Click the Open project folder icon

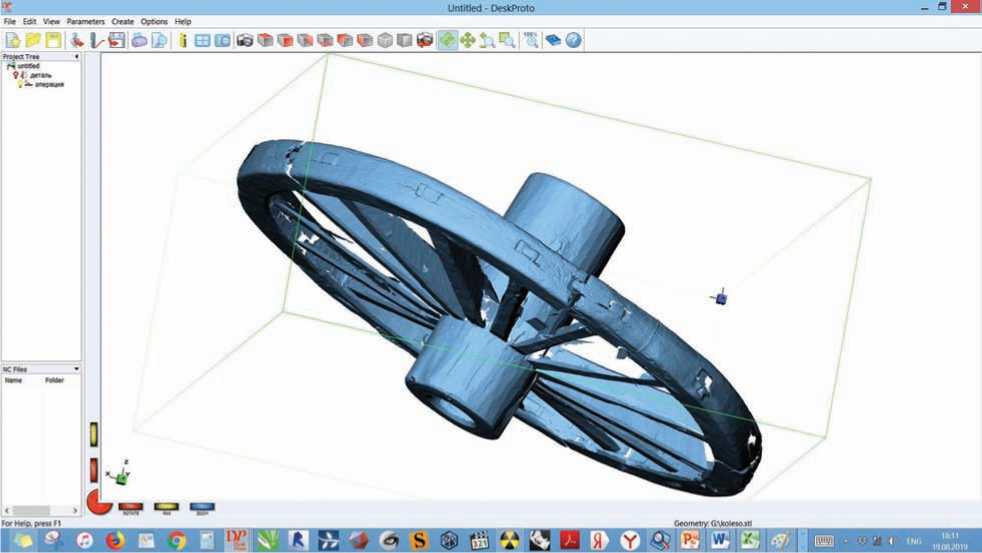33,40
